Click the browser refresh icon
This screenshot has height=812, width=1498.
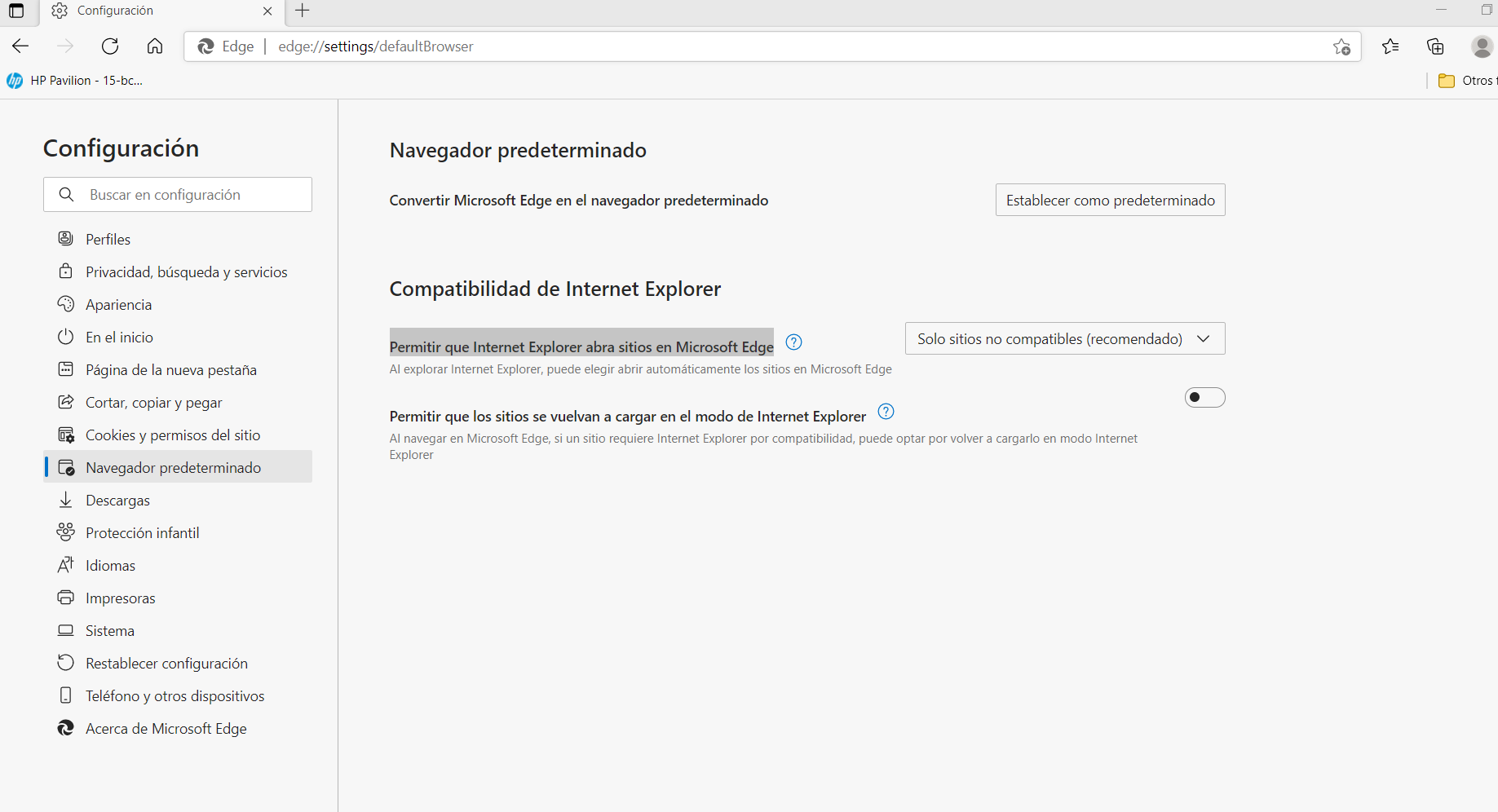(x=110, y=46)
